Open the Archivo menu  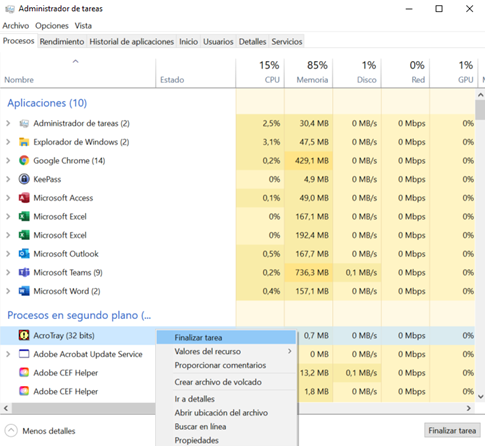coord(16,26)
